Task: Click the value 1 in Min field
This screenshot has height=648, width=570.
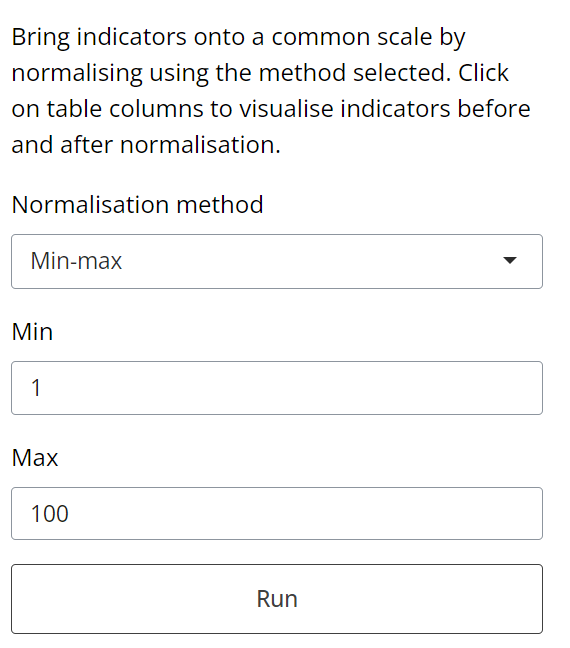Action: 36,388
